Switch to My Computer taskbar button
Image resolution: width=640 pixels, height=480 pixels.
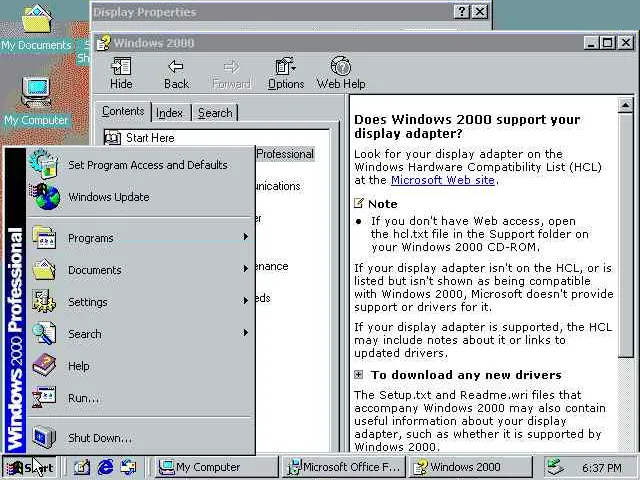click(216, 467)
